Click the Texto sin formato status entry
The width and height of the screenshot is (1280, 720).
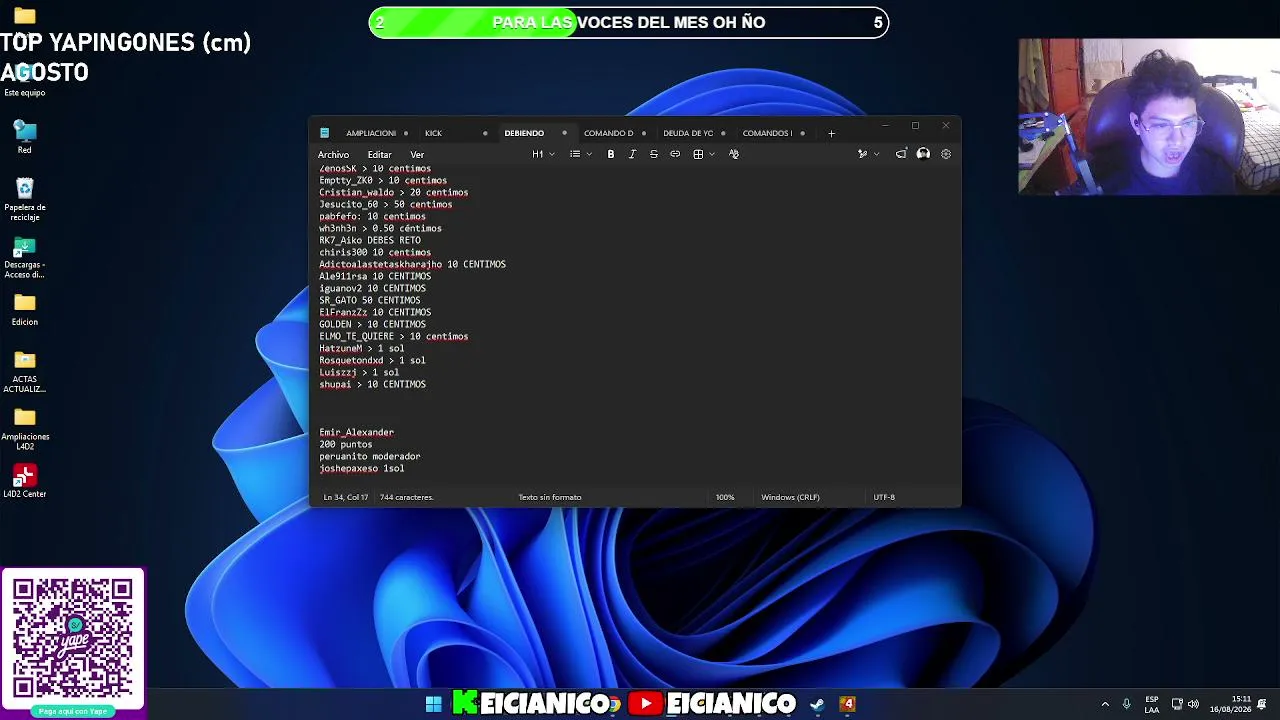[550, 497]
